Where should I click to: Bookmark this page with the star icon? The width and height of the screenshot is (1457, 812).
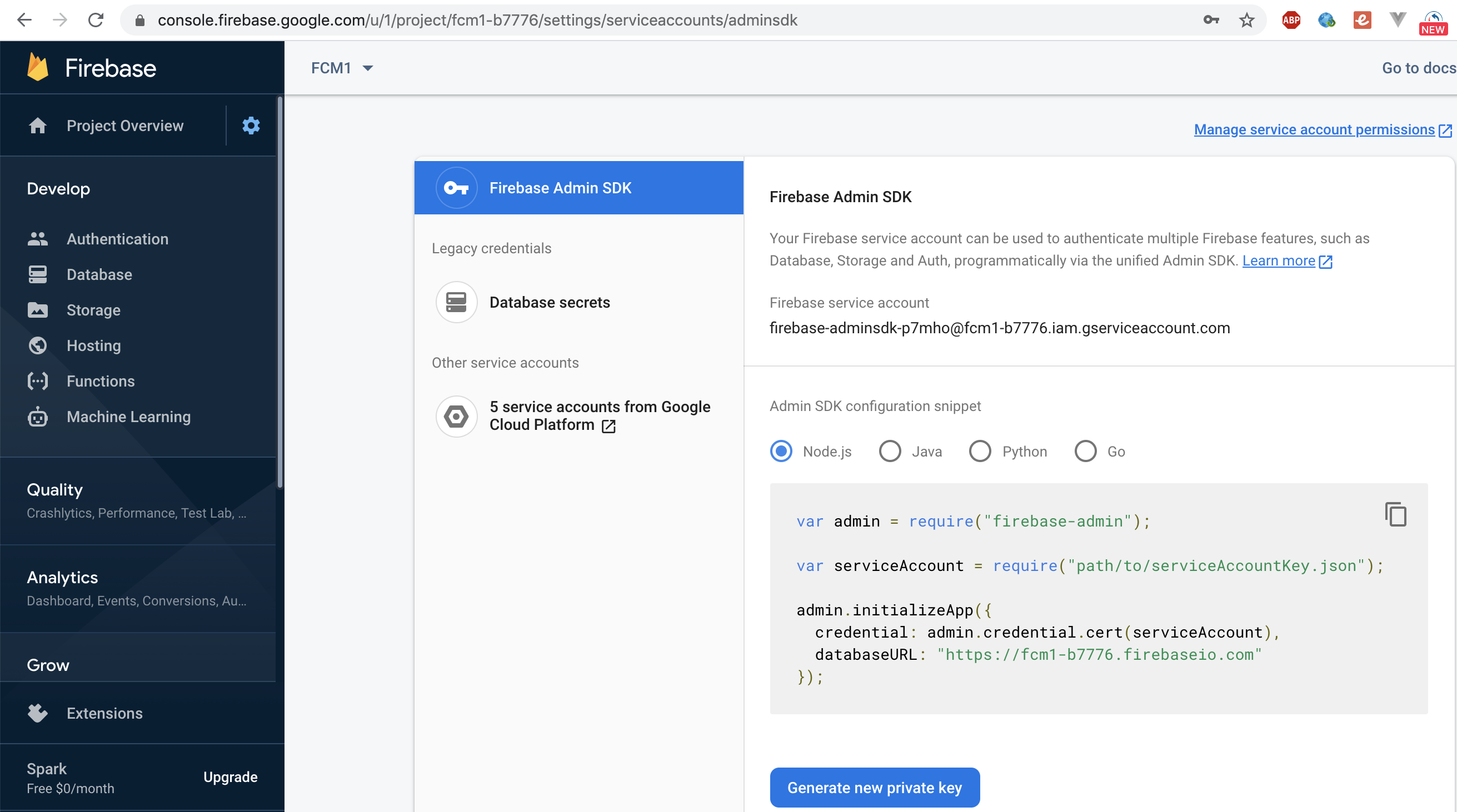pos(1246,21)
